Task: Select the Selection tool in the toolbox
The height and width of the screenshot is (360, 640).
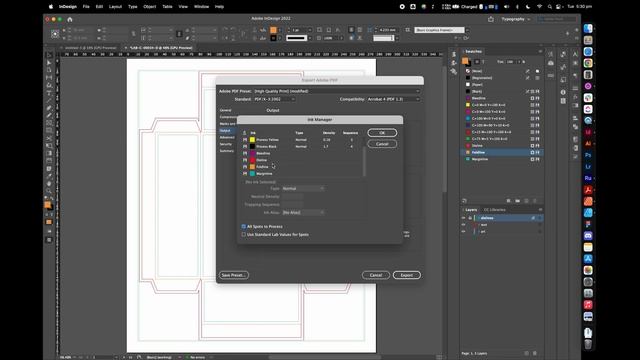Action: 49,55
